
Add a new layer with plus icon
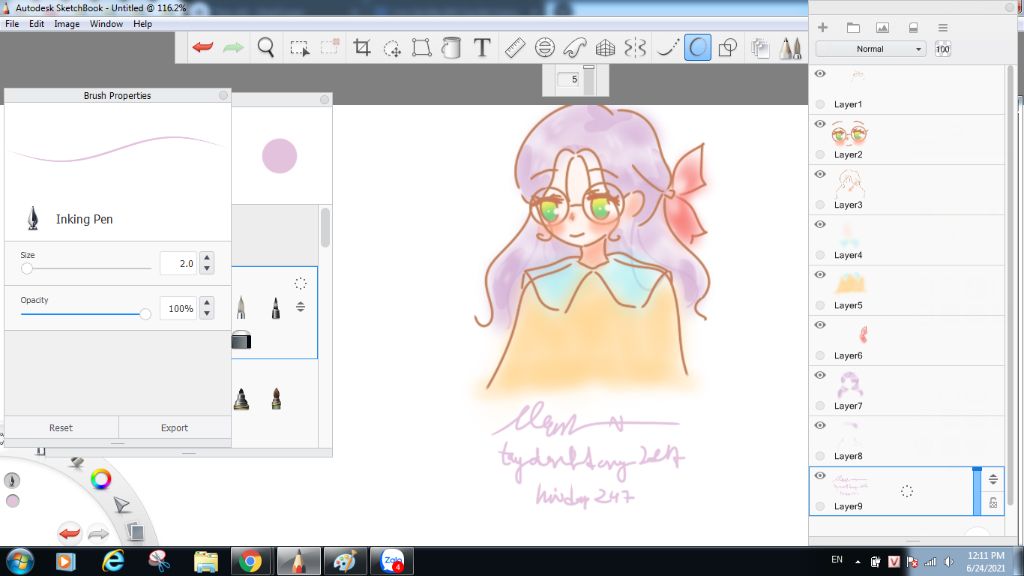[823, 27]
